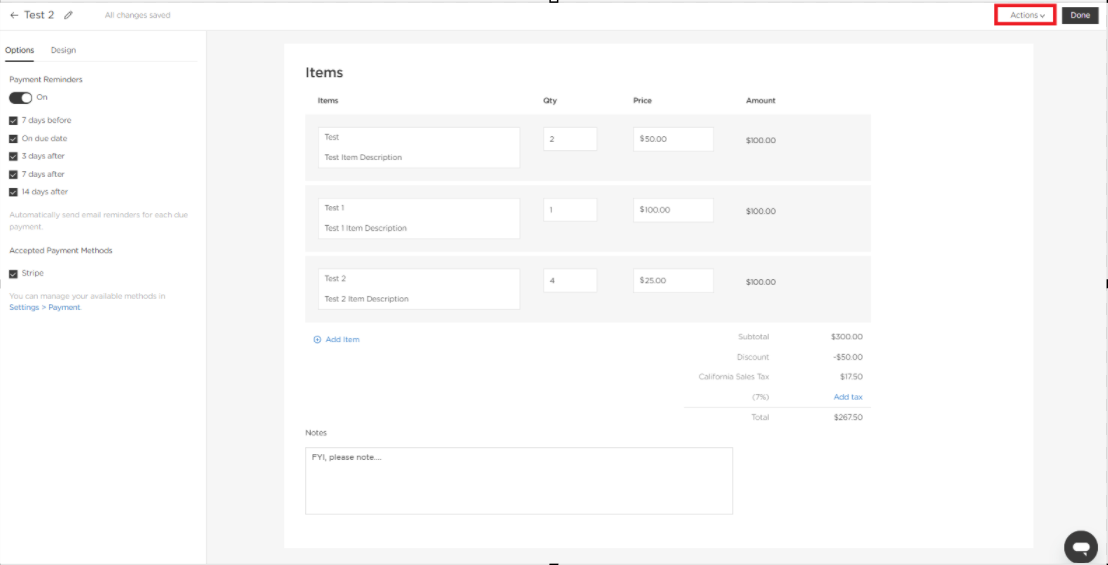The height and width of the screenshot is (565, 1108).
Task: Click the California Sales Tax label
Action: click(733, 377)
